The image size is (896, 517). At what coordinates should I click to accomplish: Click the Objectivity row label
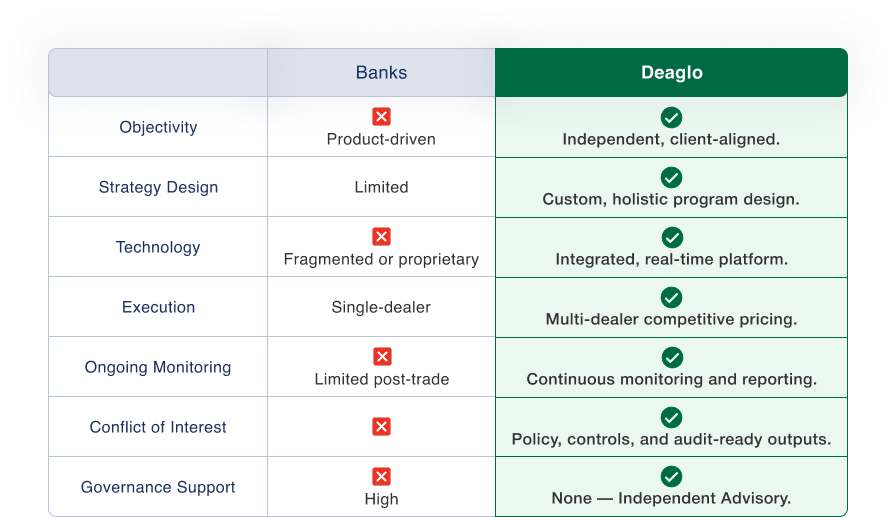(x=158, y=127)
